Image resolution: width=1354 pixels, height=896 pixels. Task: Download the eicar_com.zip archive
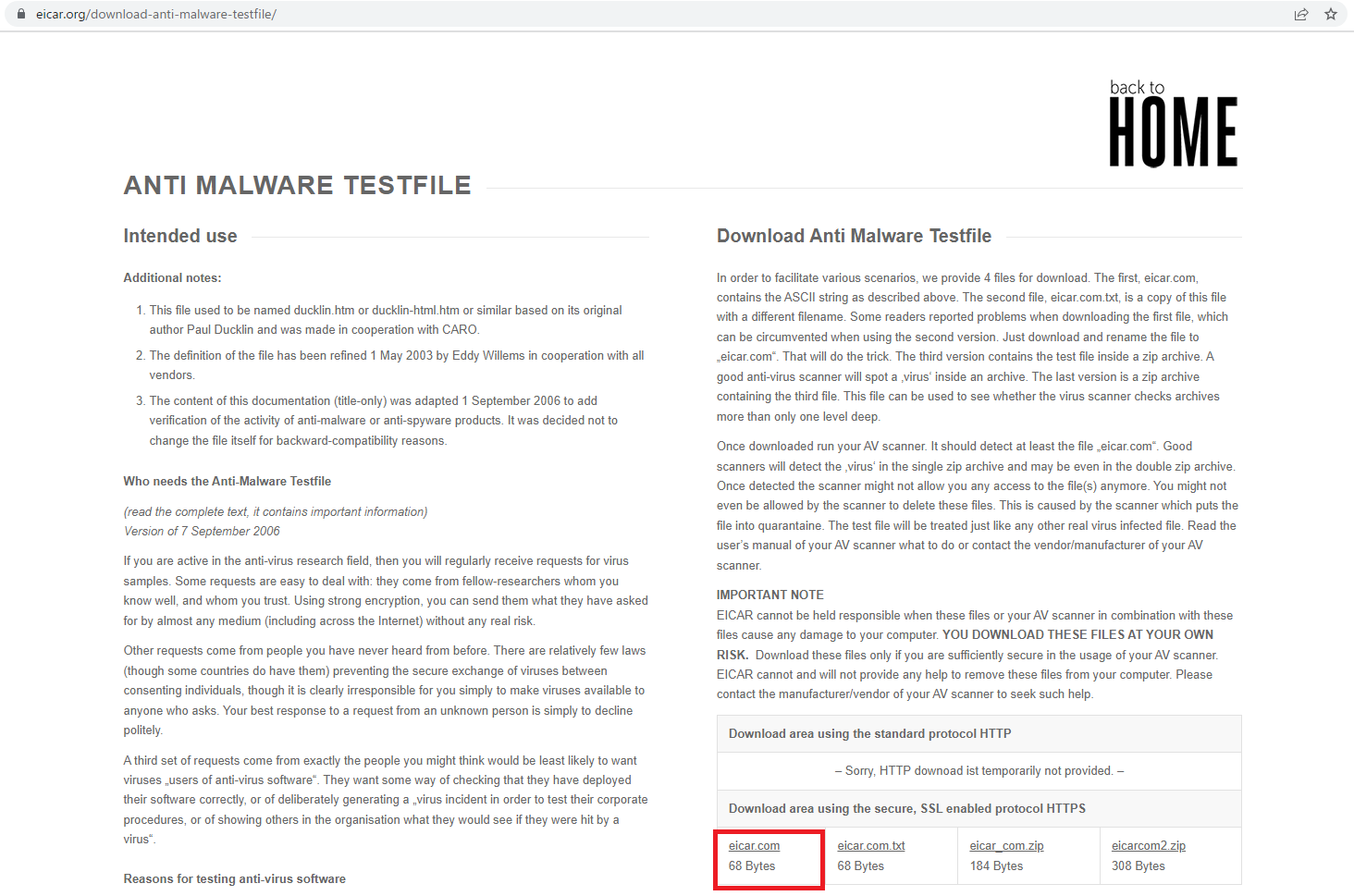(1006, 846)
